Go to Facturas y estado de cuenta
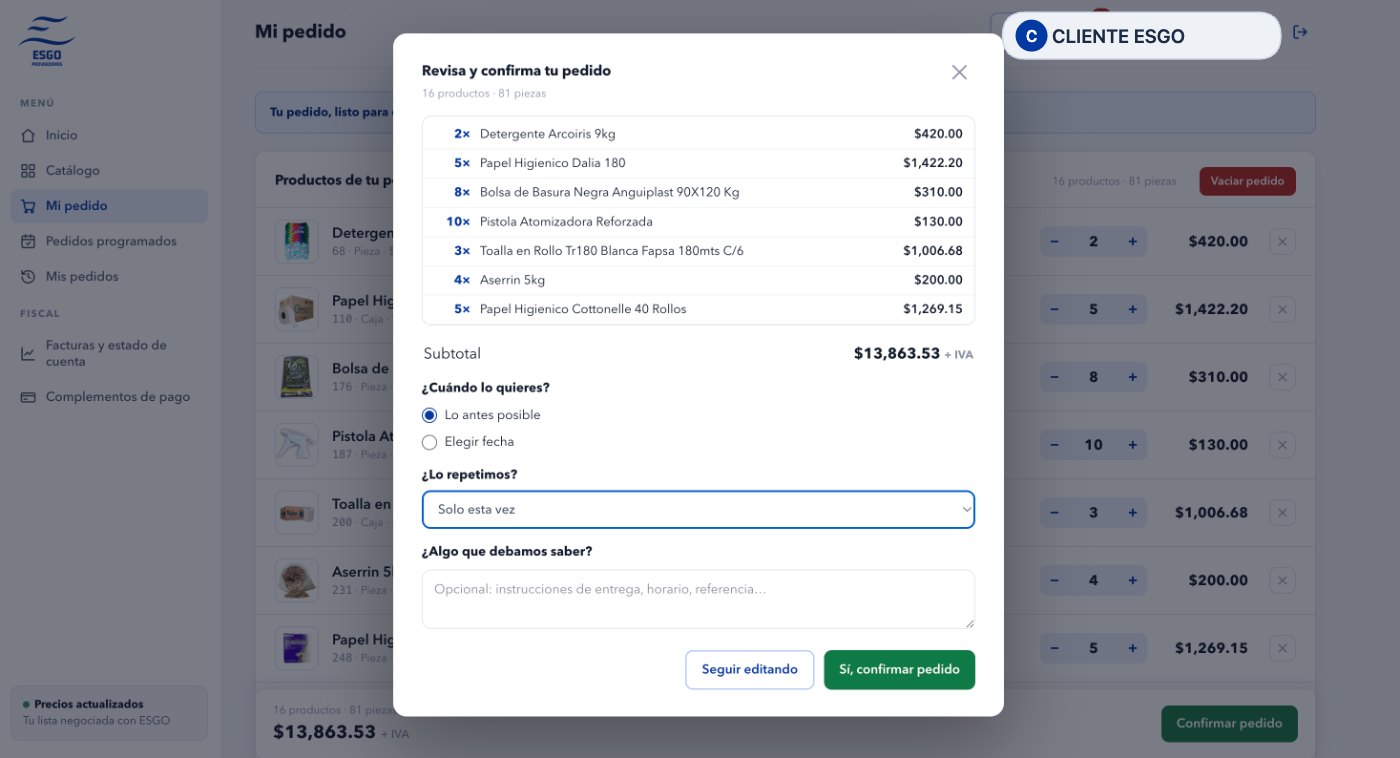Screen dimensions: 1400x758 109,353
